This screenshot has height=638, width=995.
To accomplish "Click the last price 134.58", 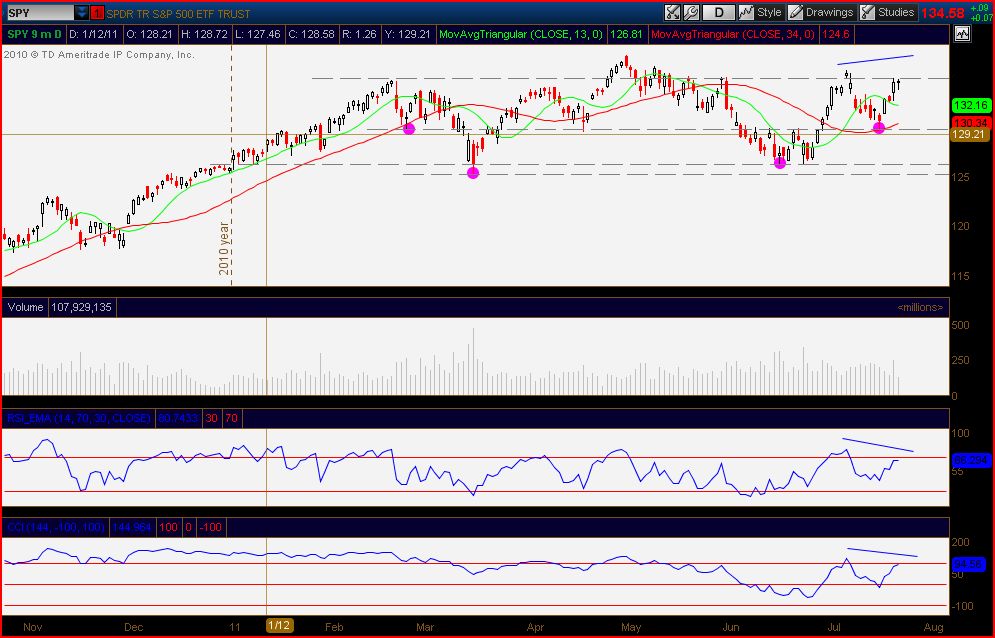I will [x=943, y=13].
